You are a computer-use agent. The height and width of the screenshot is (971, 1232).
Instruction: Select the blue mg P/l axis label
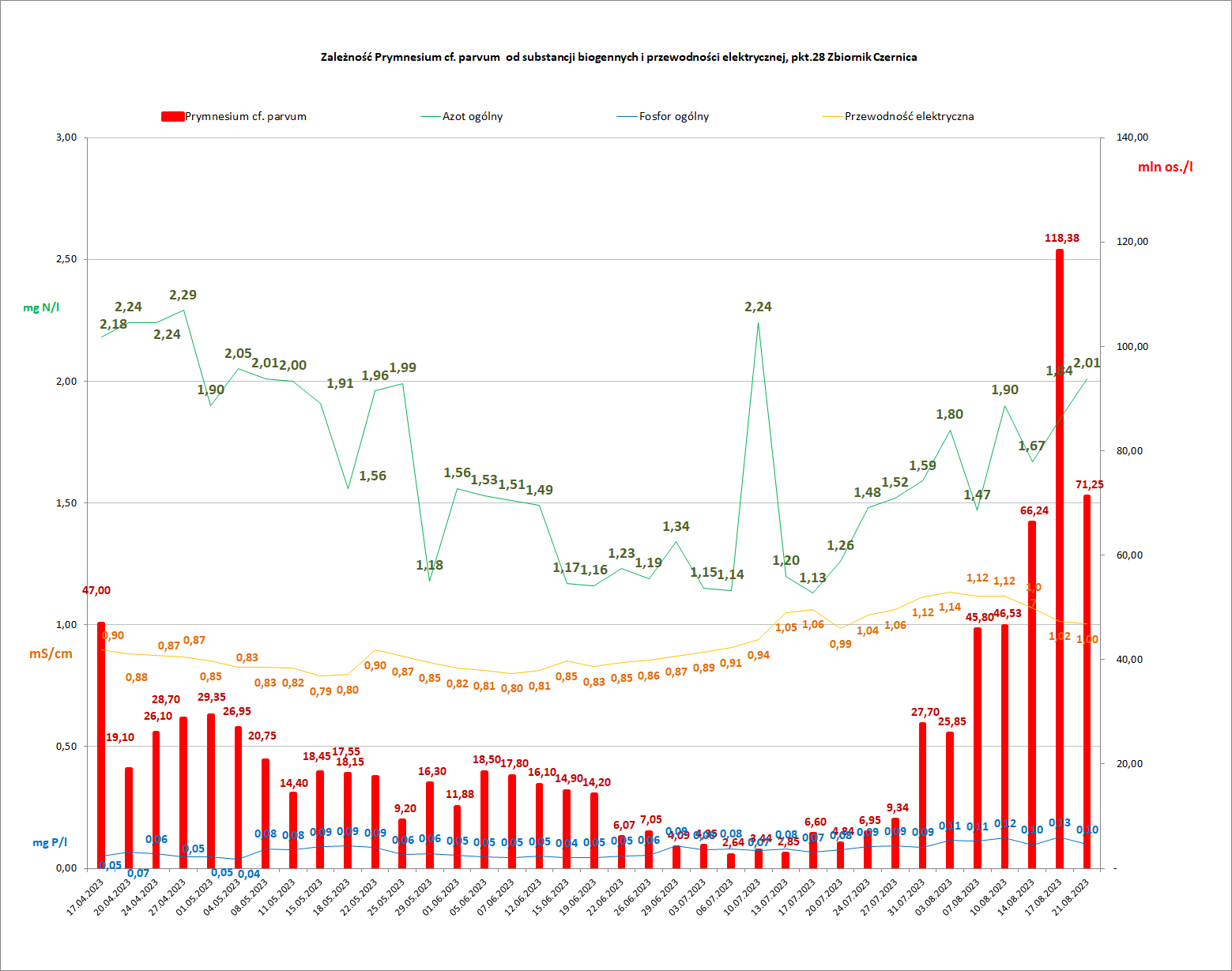coord(50,842)
